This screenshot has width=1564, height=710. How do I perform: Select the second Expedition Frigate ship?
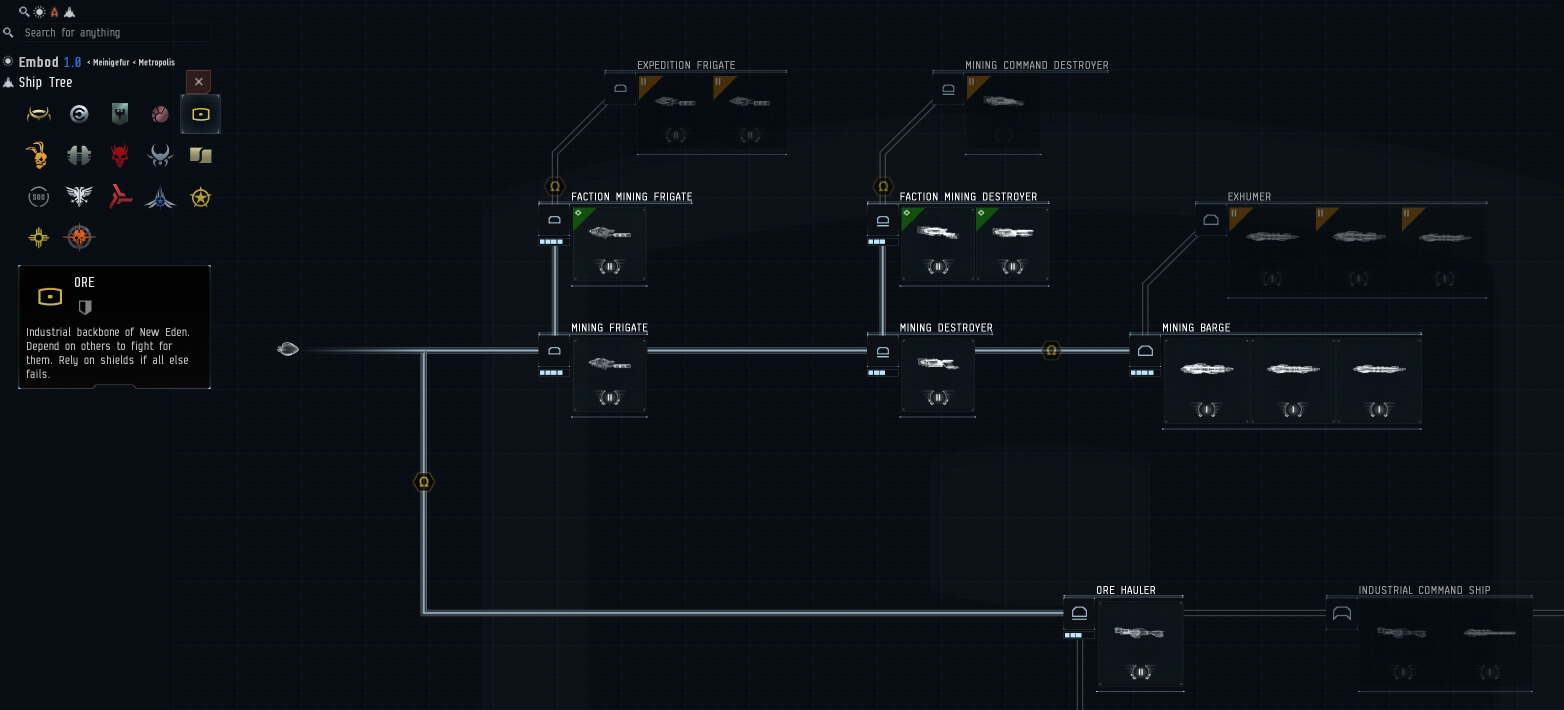(749, 113)
